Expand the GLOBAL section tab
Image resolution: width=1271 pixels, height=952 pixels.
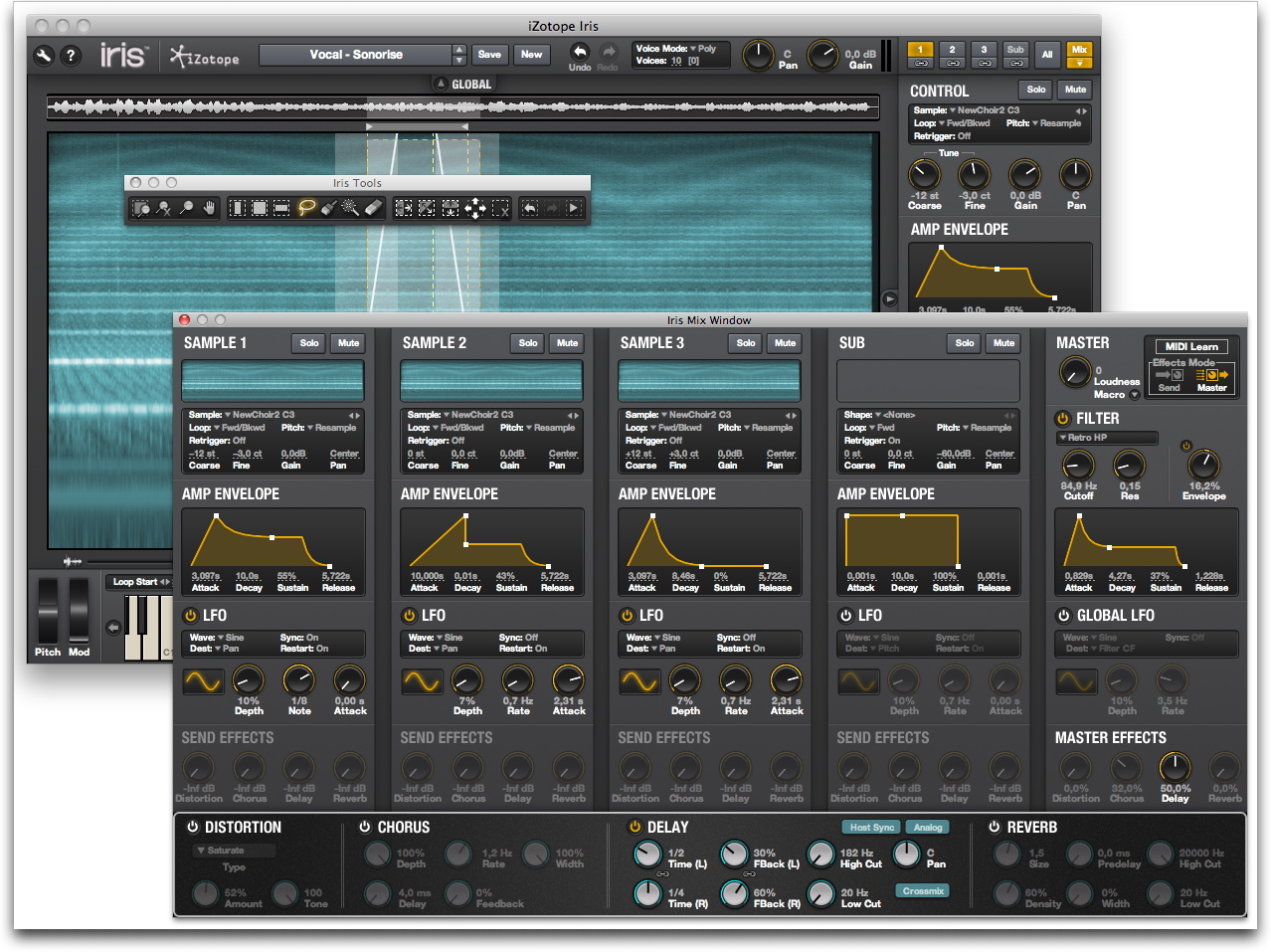(x=463, y=85)
